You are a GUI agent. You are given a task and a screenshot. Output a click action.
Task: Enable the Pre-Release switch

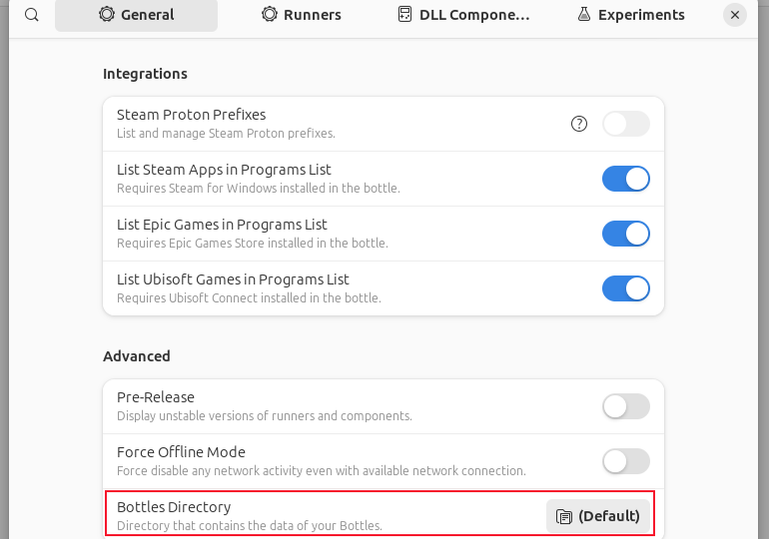[x=626, y=406]
